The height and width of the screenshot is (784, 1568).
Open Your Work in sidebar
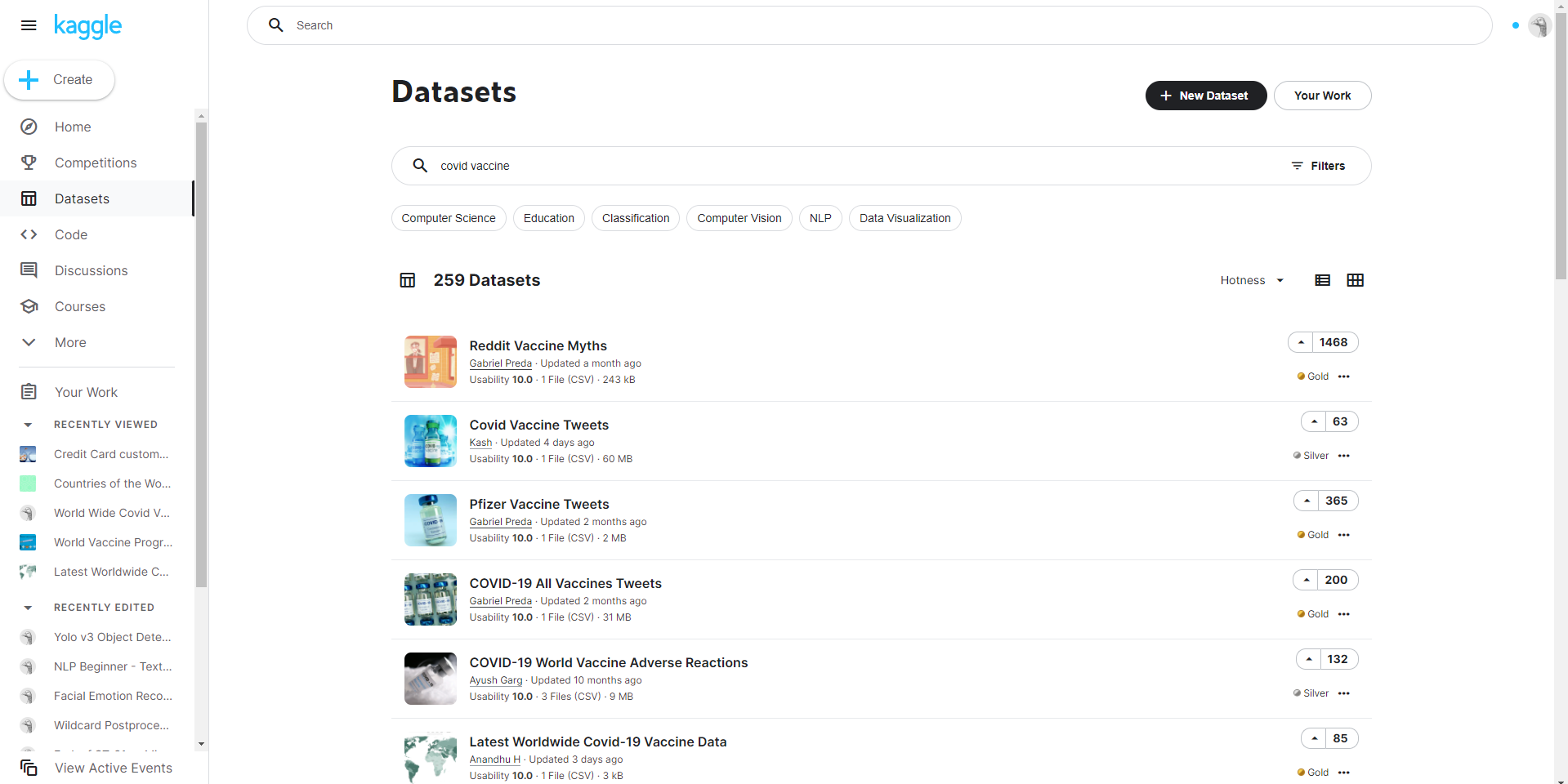(96, 392)
